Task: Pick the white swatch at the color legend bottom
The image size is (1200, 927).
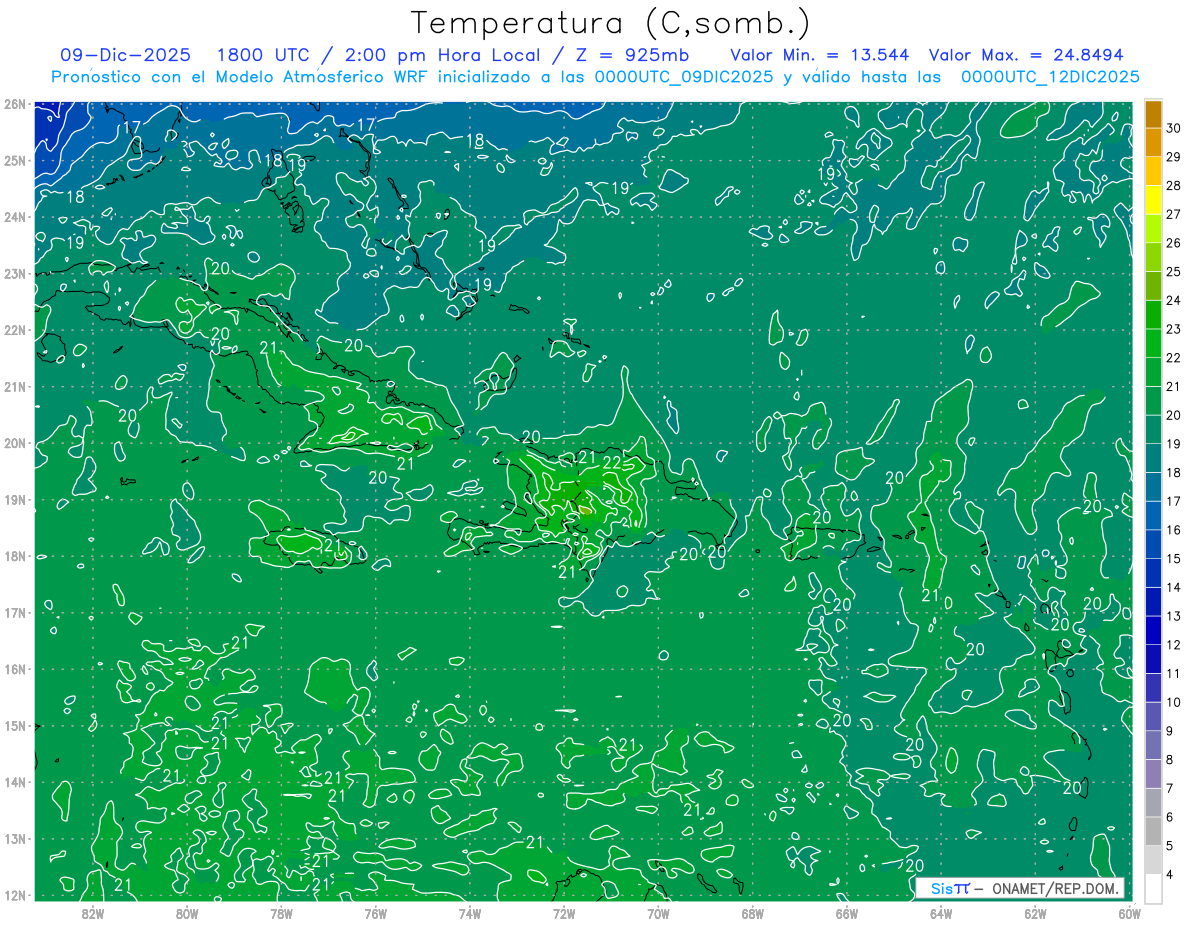Action: pyautogui.click(x=1154, y=888)
